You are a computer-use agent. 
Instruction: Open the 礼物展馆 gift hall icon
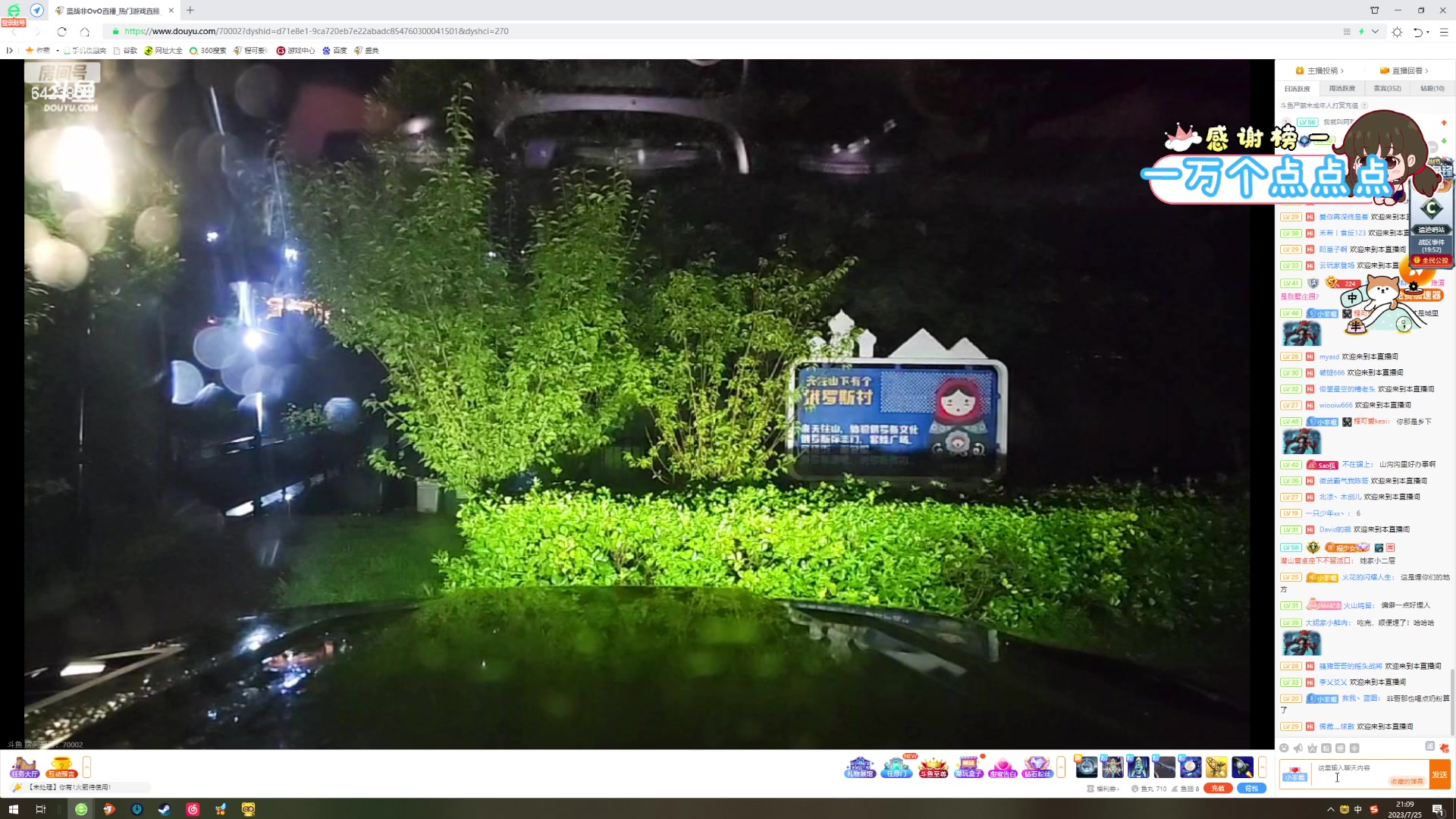(860, 767)
